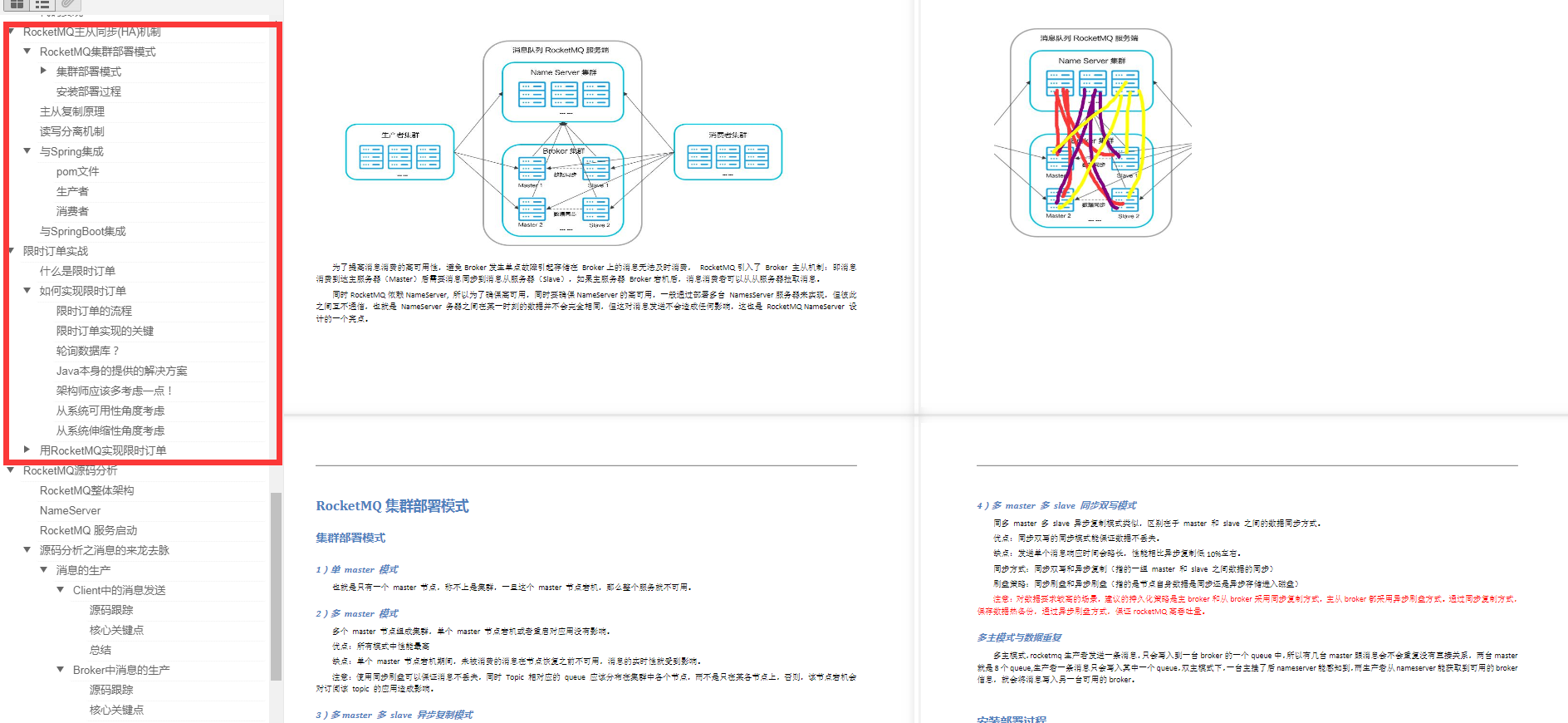Jump to 主从复制原理 in the outline
The height and width of the screenshot is (723, 1568).
72,111
